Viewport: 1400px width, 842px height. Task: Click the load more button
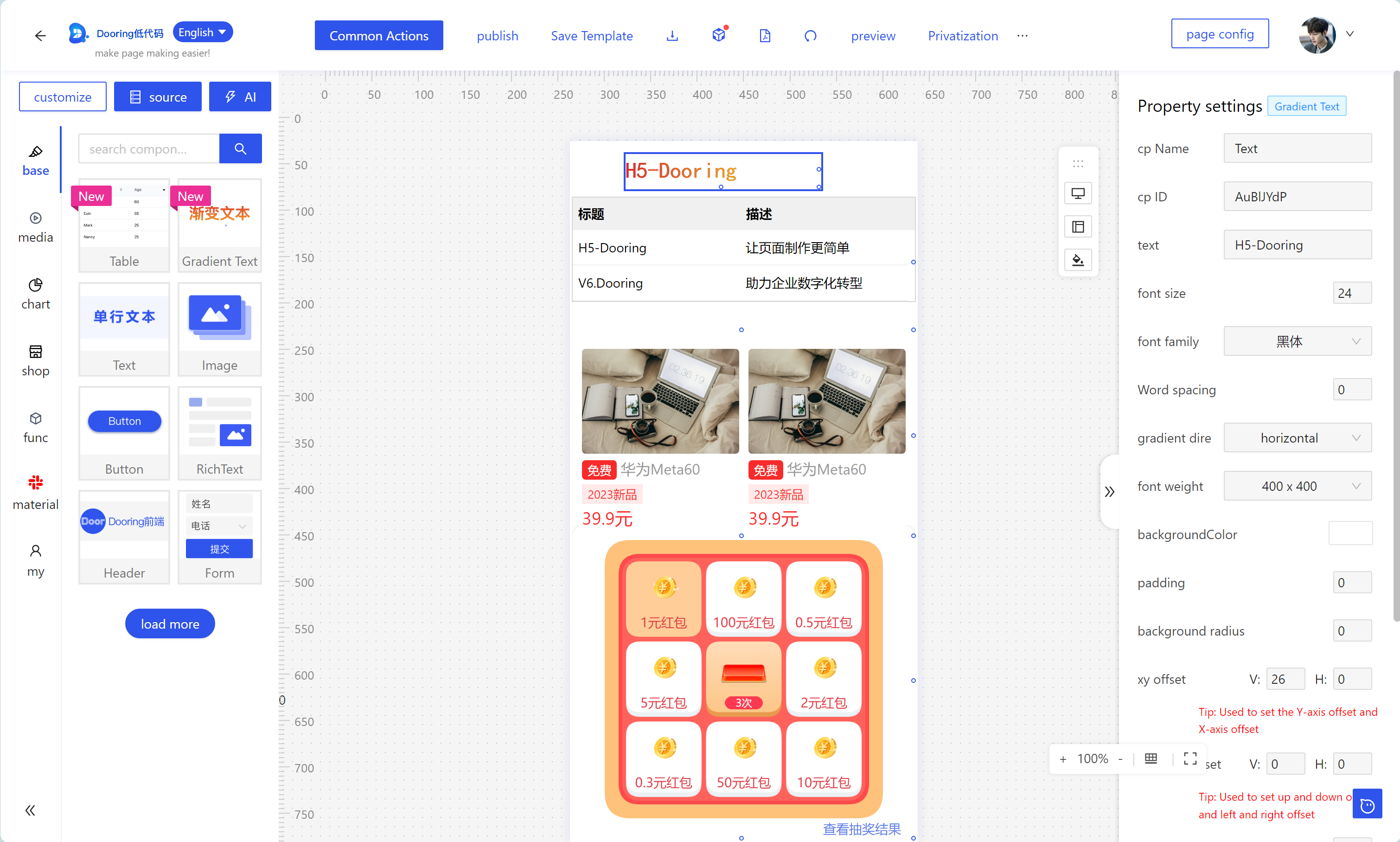pyautogui.click(x=170, y=623)
